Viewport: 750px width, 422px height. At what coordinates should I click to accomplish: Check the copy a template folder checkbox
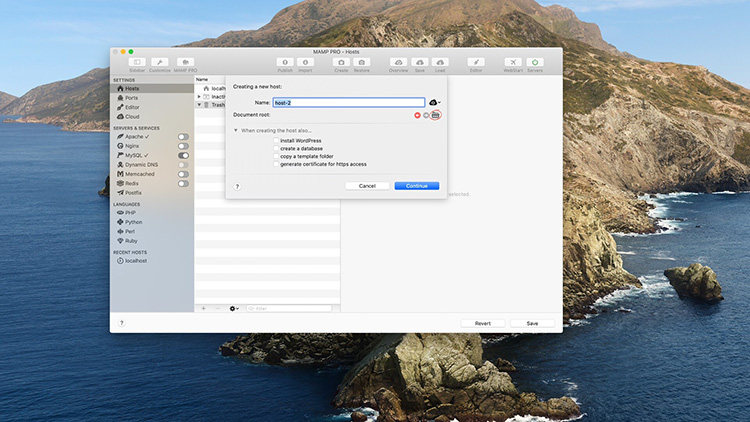[276, 156]
